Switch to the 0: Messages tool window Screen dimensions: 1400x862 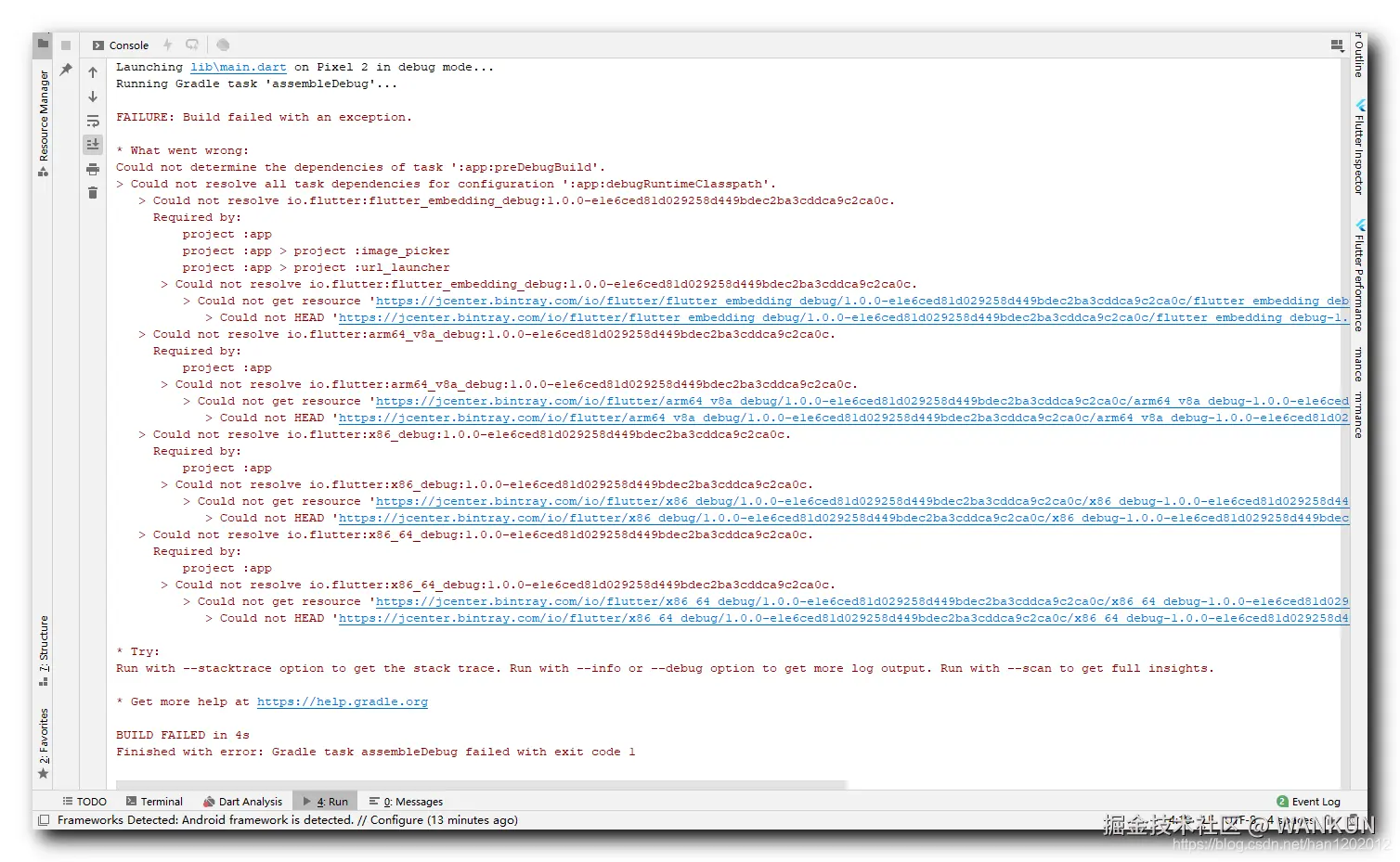[x=406, y=802]
